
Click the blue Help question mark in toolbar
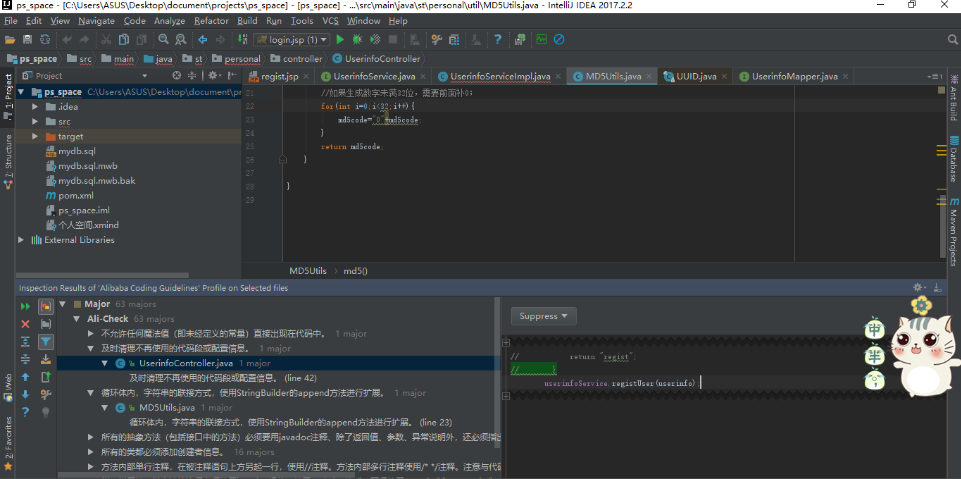498,39
